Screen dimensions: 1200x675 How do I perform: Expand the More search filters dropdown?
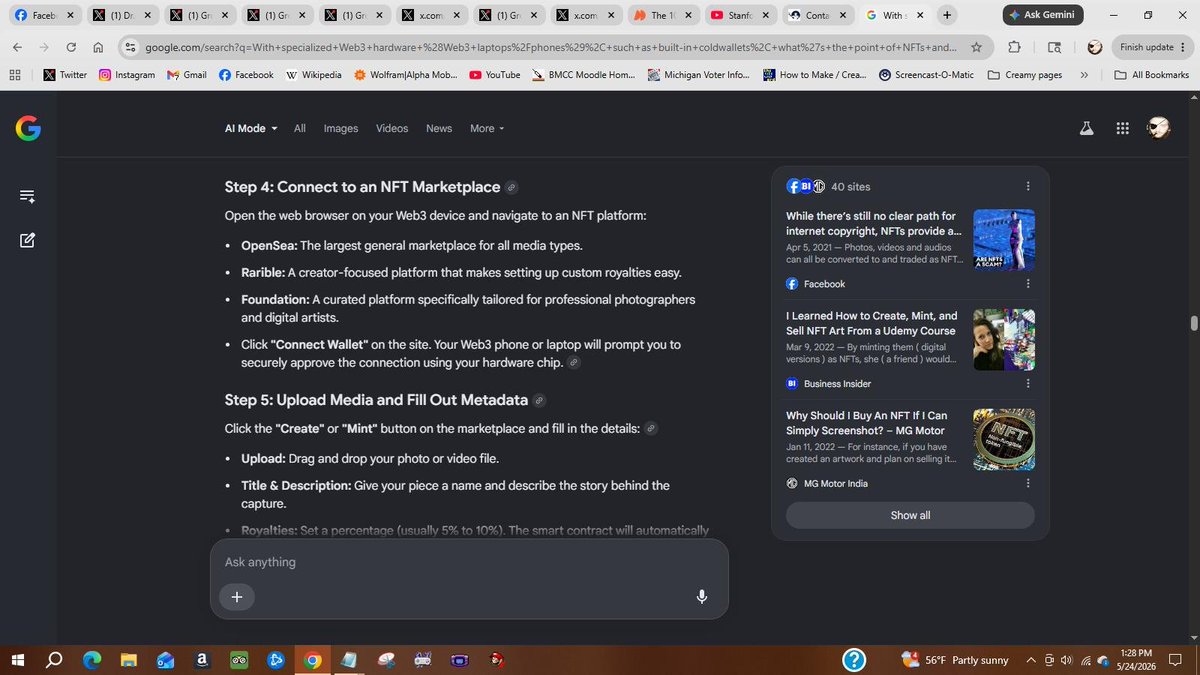point(487,128)
